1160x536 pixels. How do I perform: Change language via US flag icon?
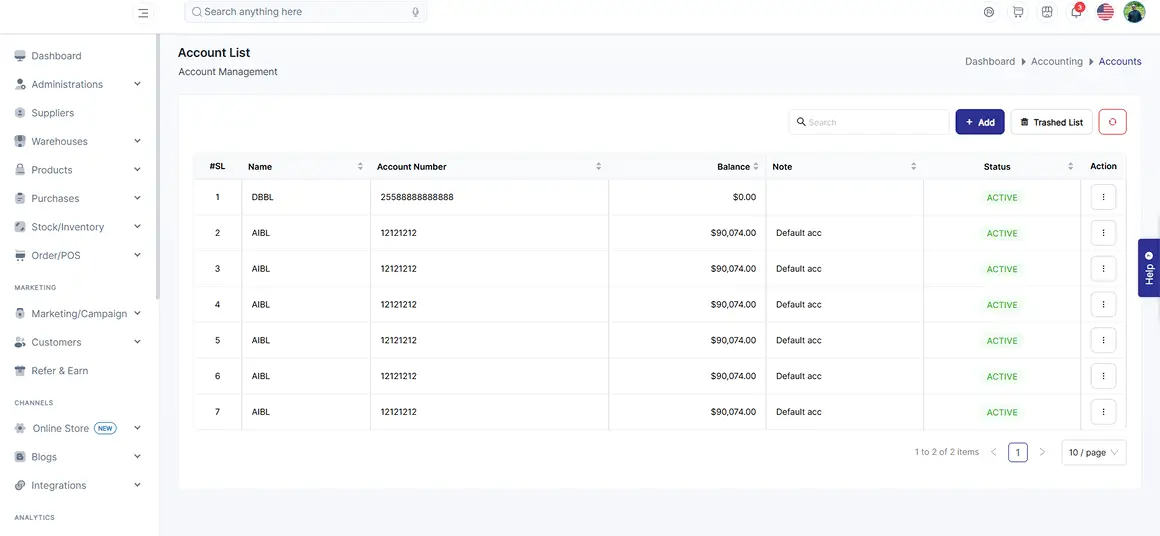pos(1105,12)
